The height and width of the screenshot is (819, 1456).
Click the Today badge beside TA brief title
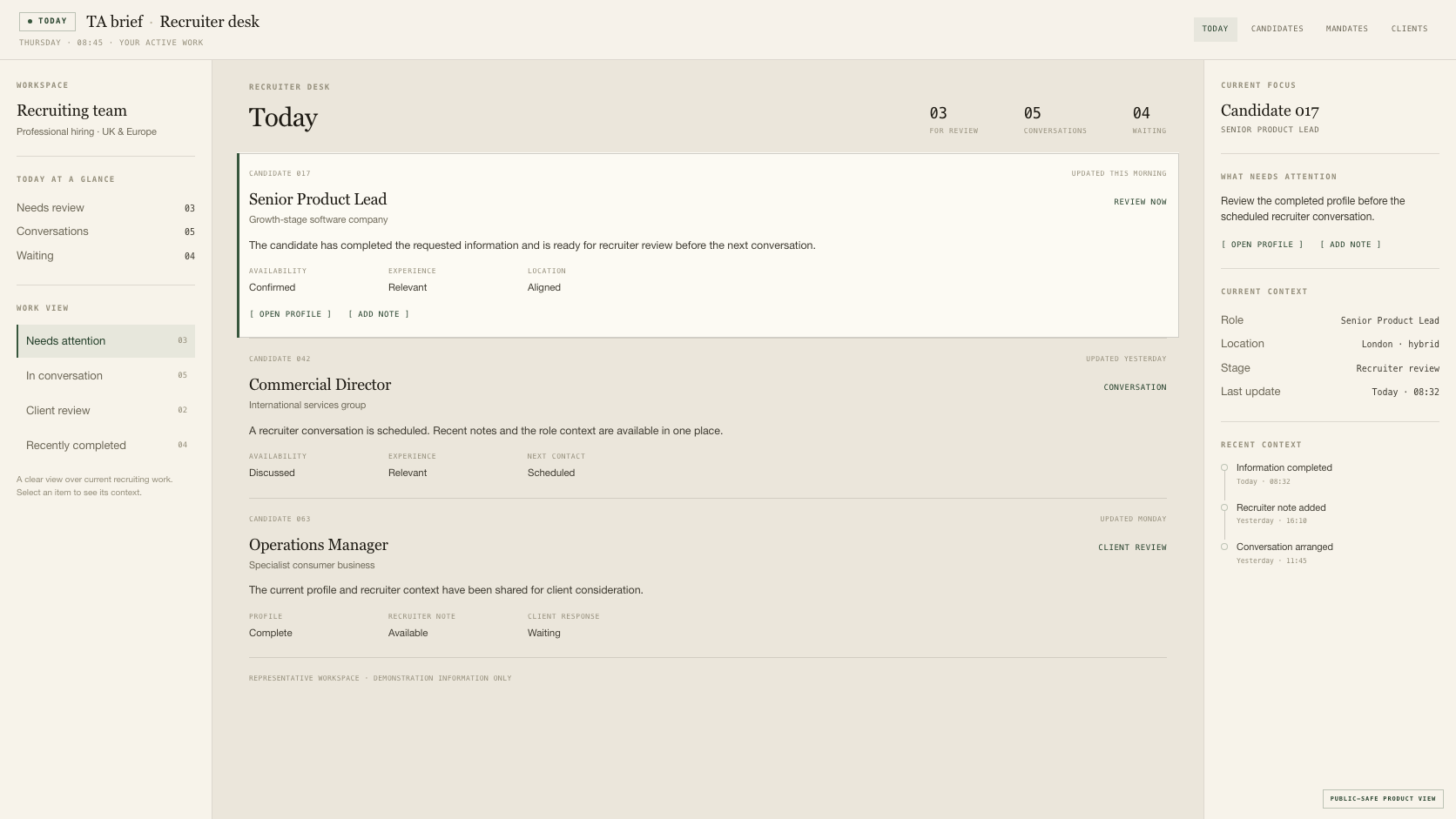[47, 21]
